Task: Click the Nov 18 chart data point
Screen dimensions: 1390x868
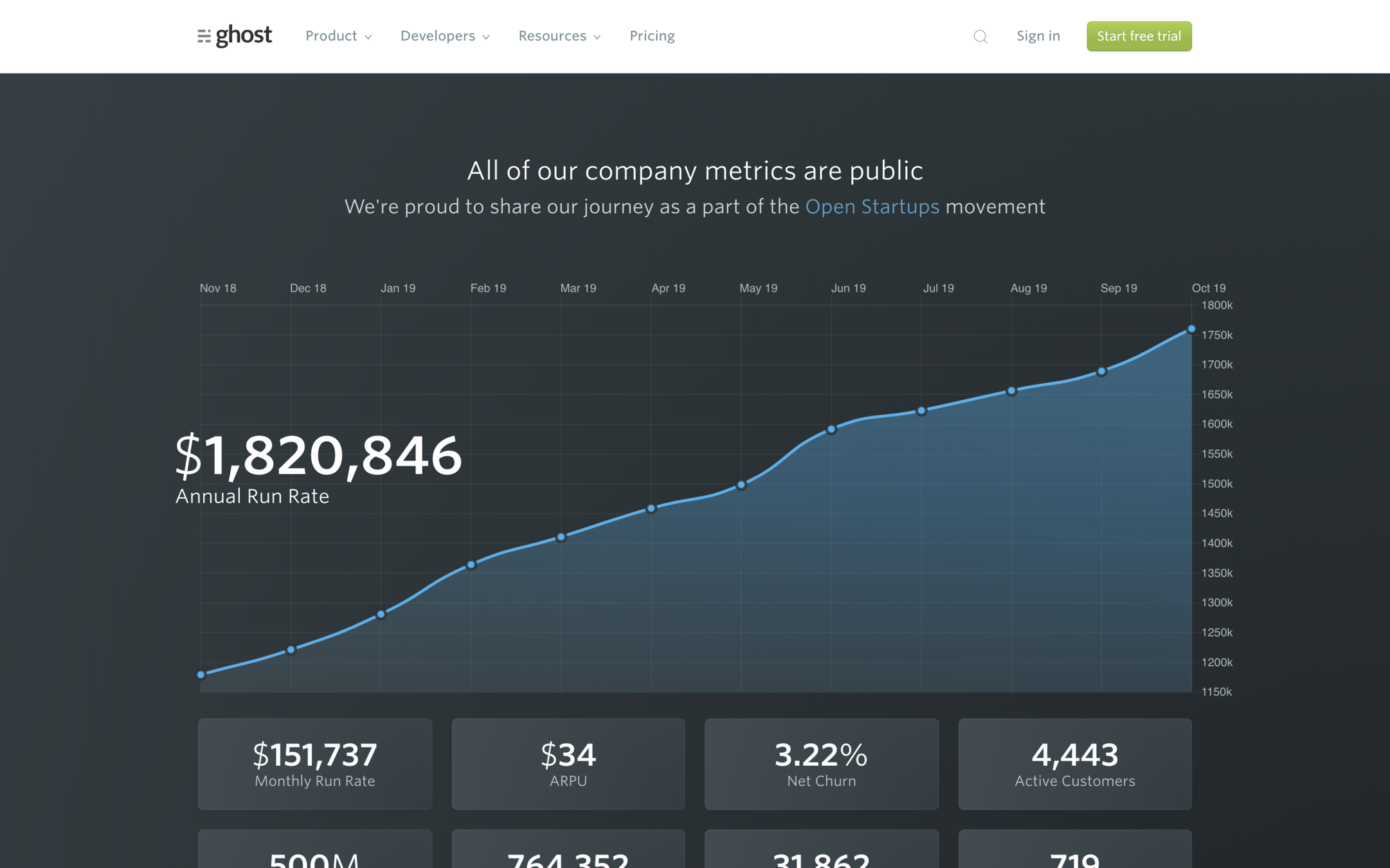Action: (201, 674)
